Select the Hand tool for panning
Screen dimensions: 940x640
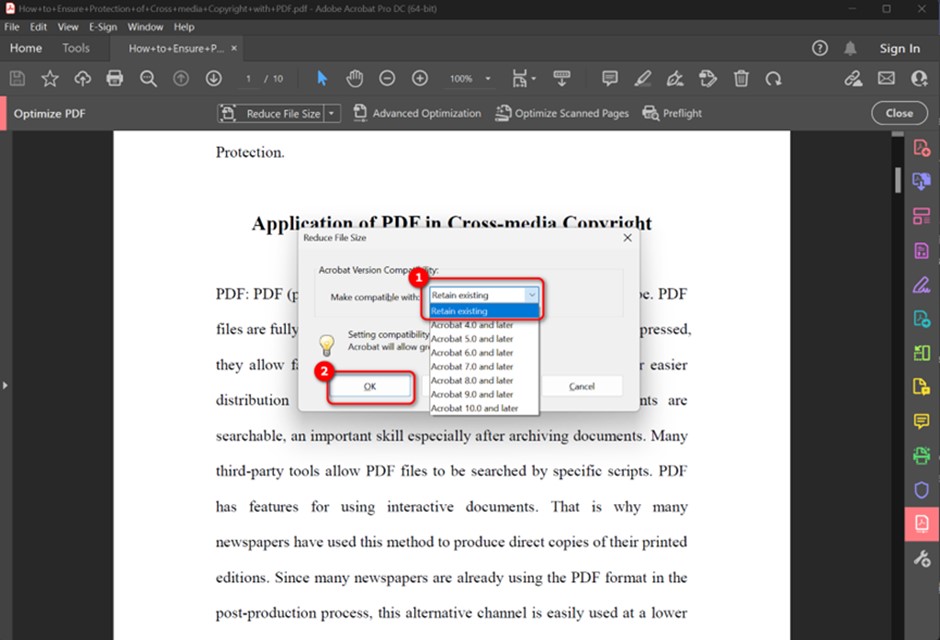pyautogui.click(x=355, y=78)
